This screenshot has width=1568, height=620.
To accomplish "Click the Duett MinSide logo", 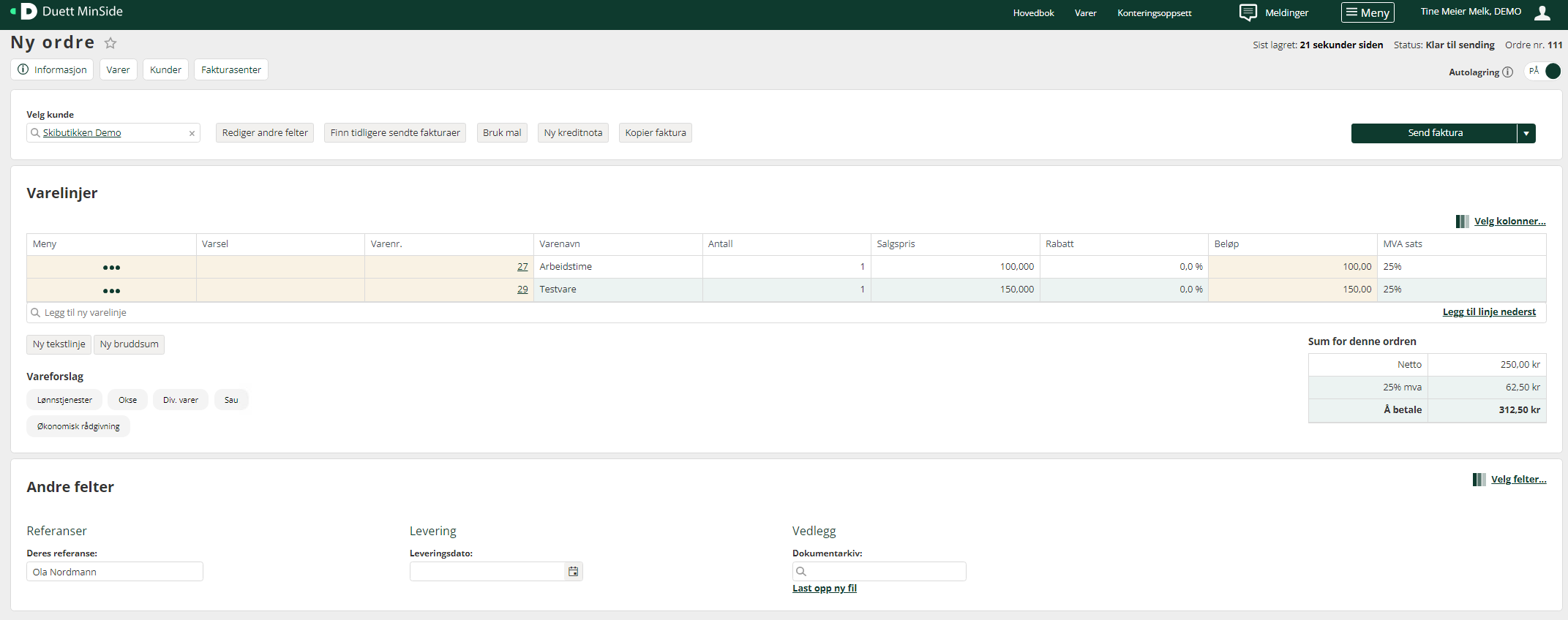I will point(28,12).
